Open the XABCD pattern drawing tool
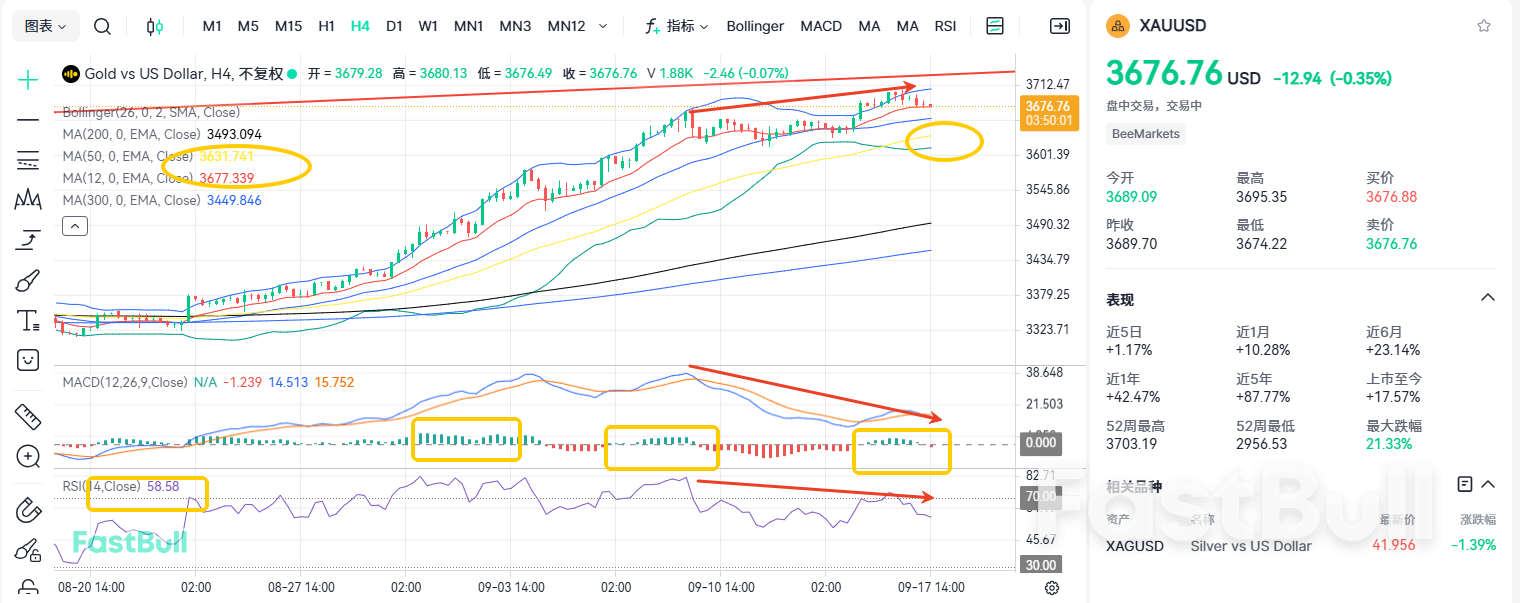Image resolution: width=1520 pixels, height=603 pixels. pos(27,199)
